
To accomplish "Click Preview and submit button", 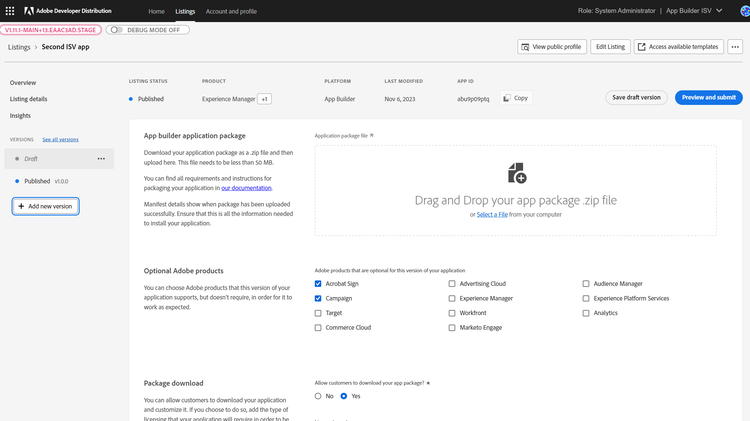I will (x=709, y=98).
